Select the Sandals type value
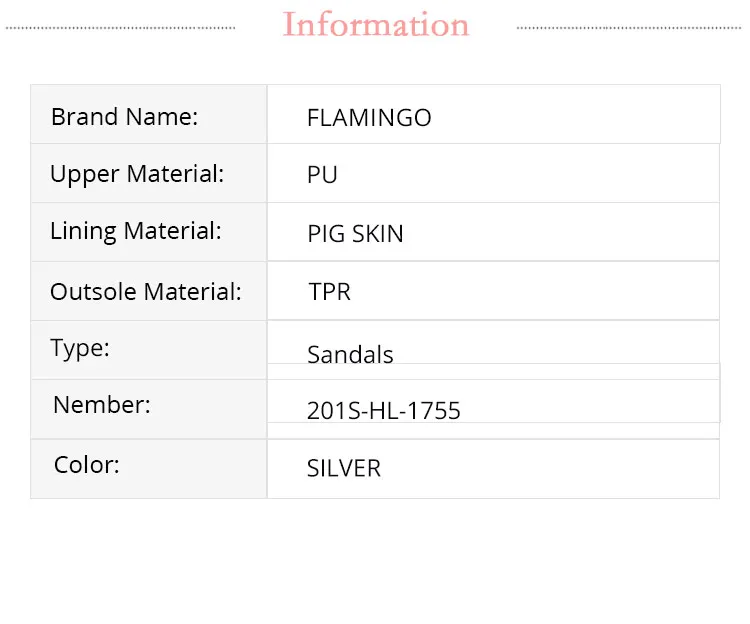This screenshot has width=750, height=624. click(x=350, y=355)
